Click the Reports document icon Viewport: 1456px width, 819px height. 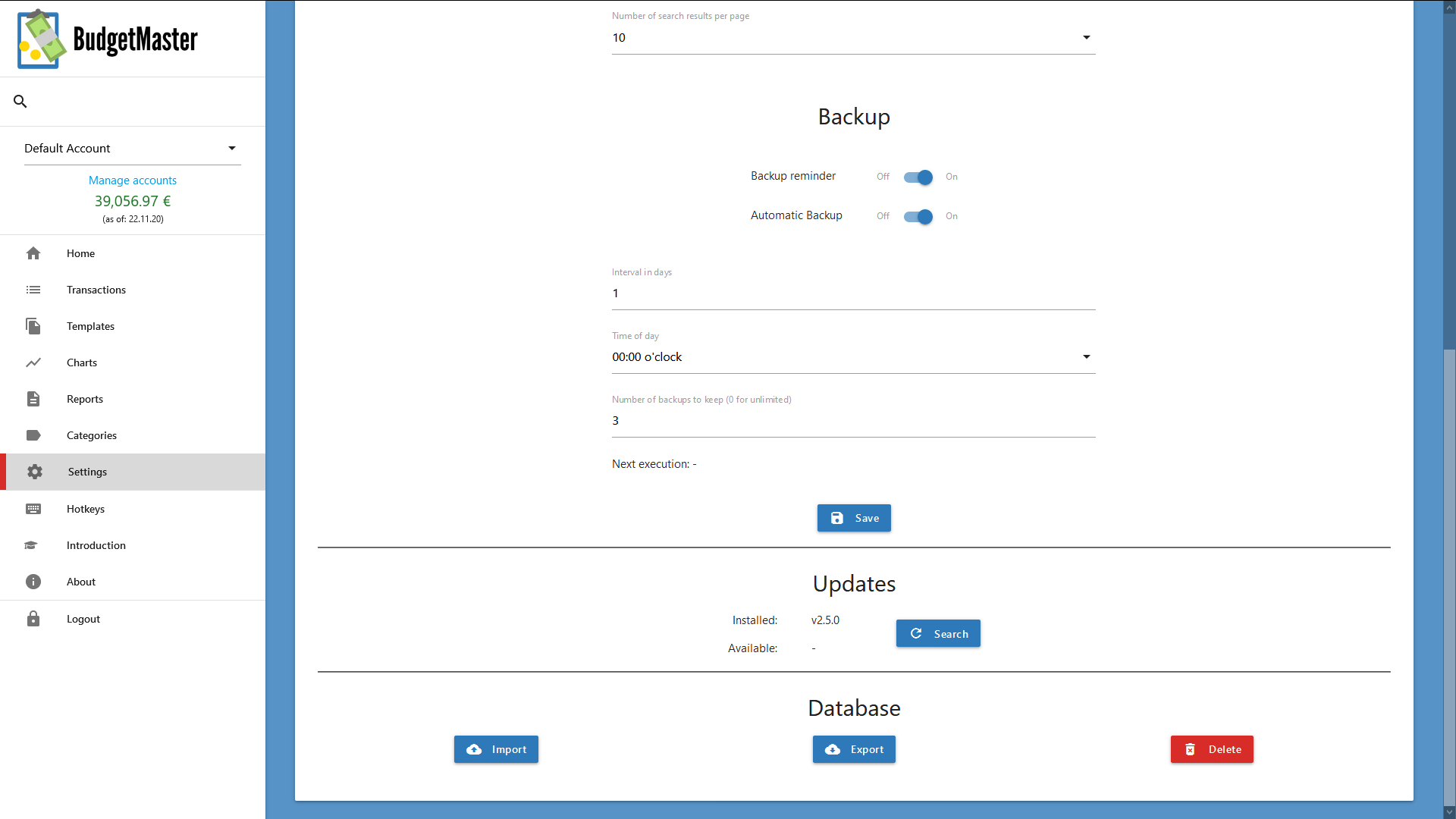point(33,399)
